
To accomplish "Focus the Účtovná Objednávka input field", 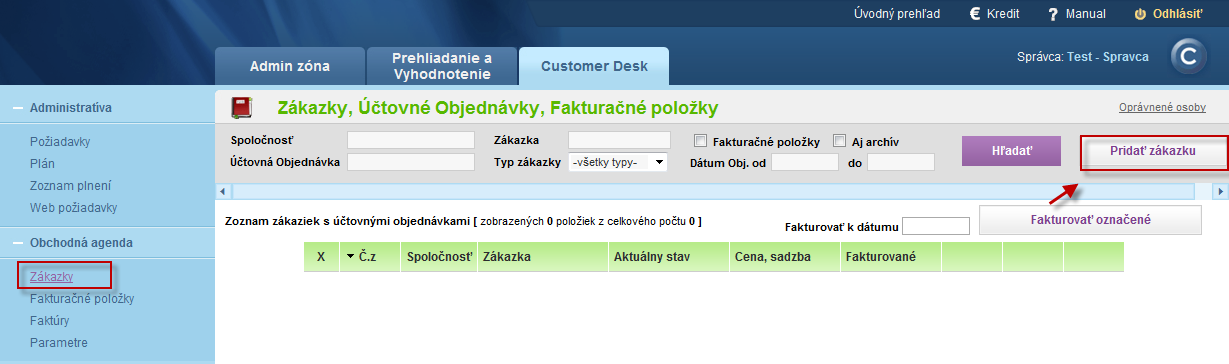I will click(411, 162).
